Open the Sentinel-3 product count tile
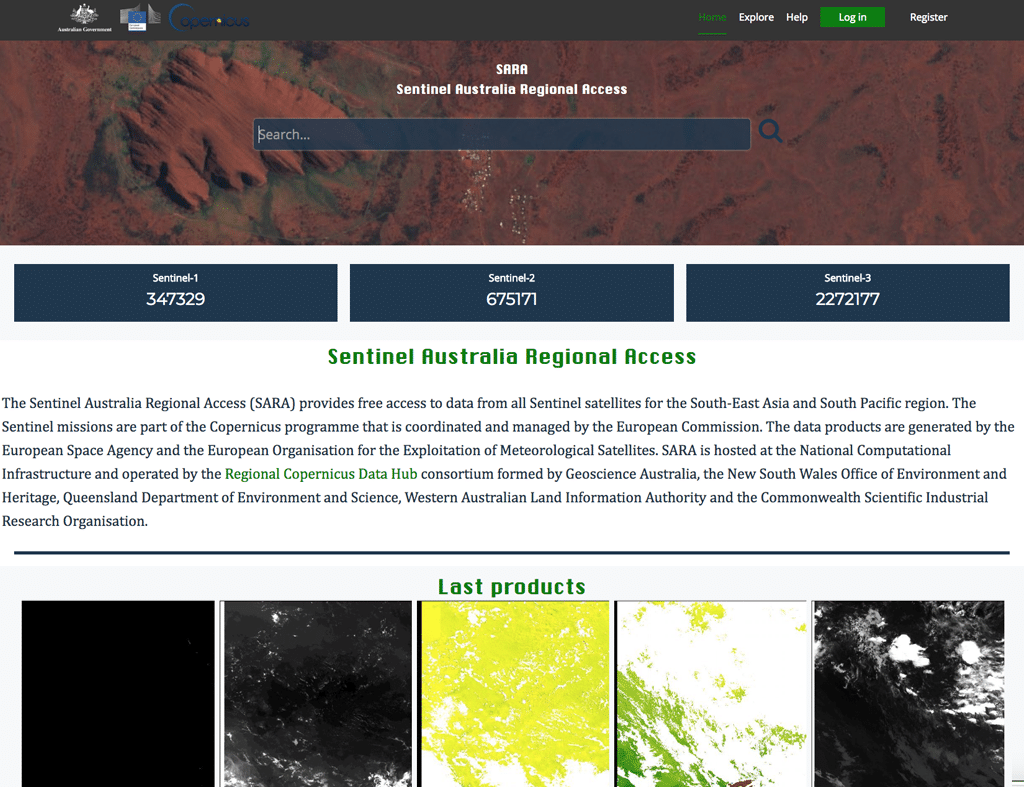1024x787 pixels. 847,293
